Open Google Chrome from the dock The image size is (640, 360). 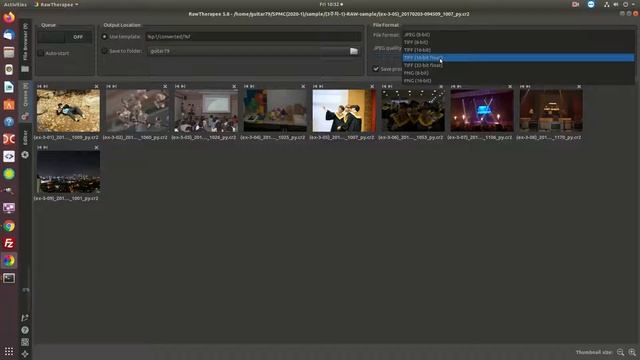point(9,226)
